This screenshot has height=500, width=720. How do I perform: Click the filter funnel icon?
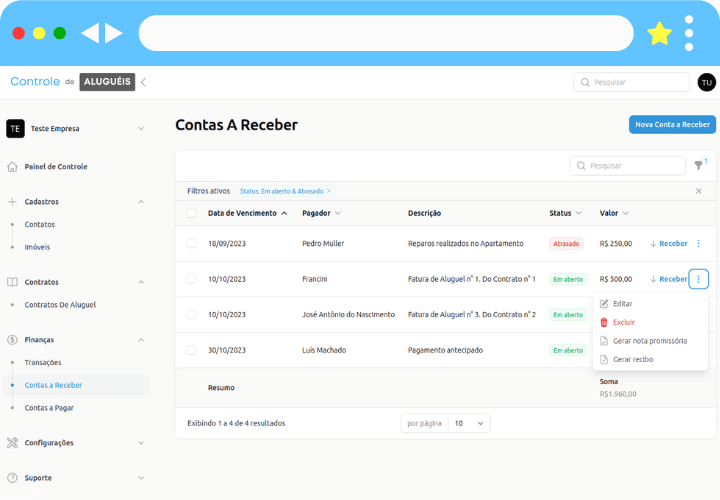[698, 166]
